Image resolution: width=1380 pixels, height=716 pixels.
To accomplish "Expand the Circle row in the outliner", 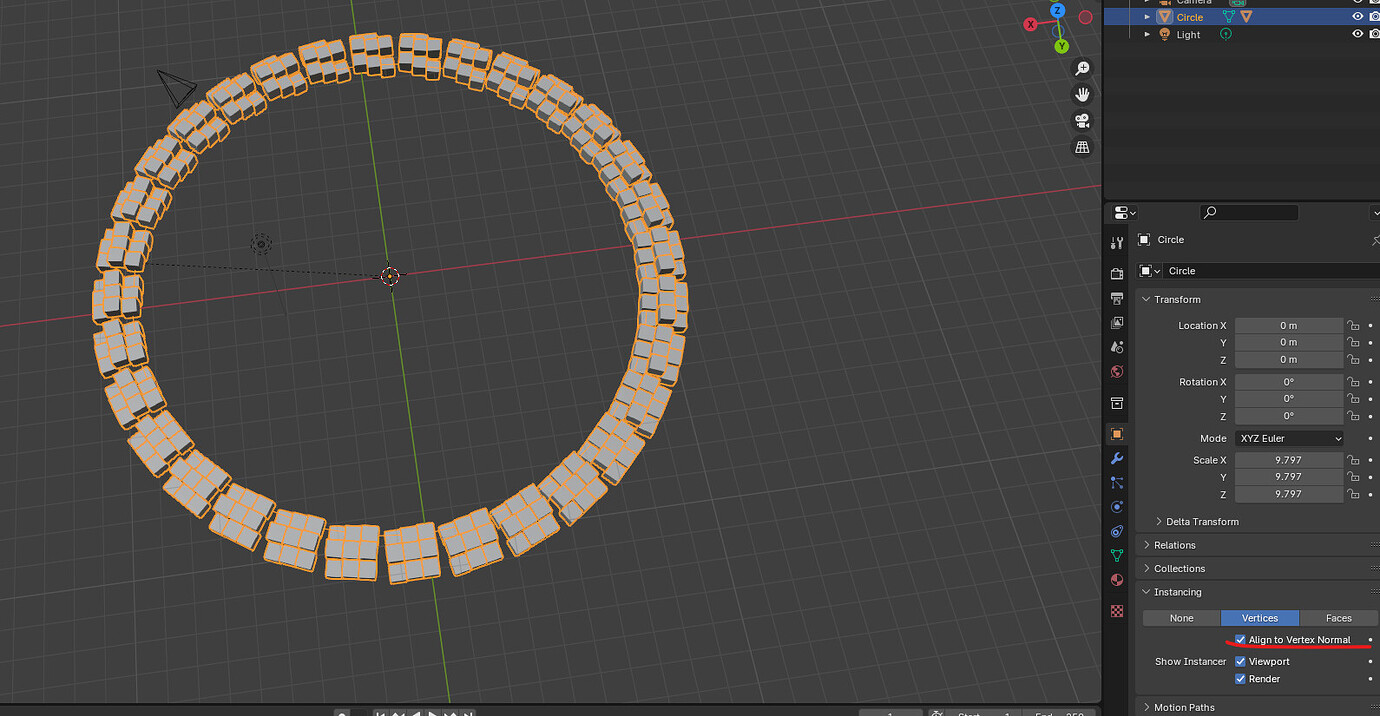I will coord(1147,17).
